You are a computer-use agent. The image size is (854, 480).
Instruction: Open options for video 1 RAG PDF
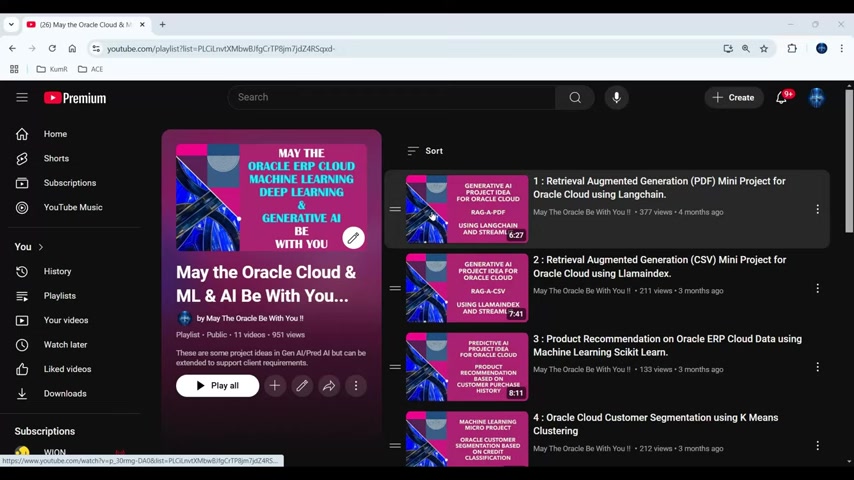pos(818,209)
